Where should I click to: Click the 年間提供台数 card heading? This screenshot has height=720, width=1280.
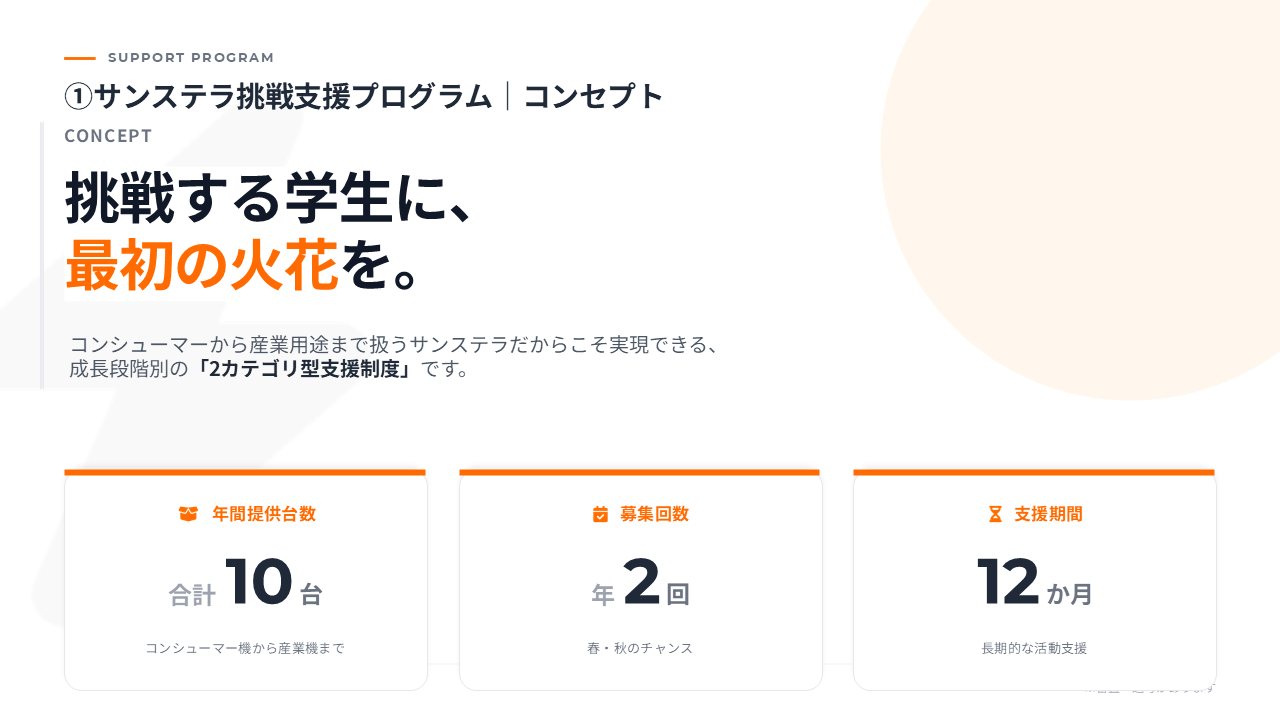click(264, 514)
